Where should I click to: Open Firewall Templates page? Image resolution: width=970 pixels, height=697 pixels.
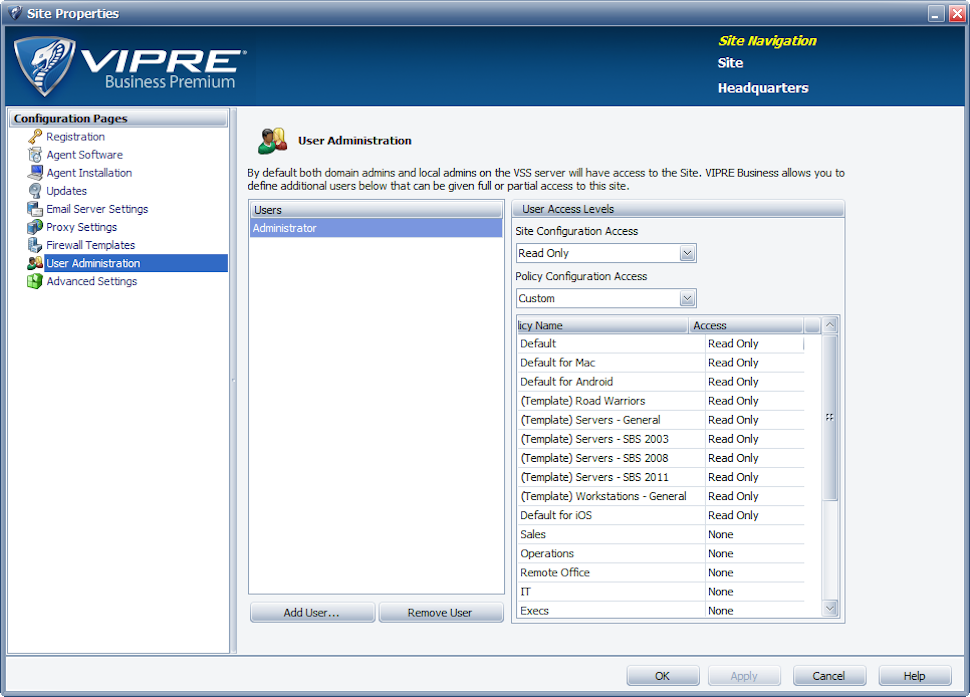(x=90, y=245)
